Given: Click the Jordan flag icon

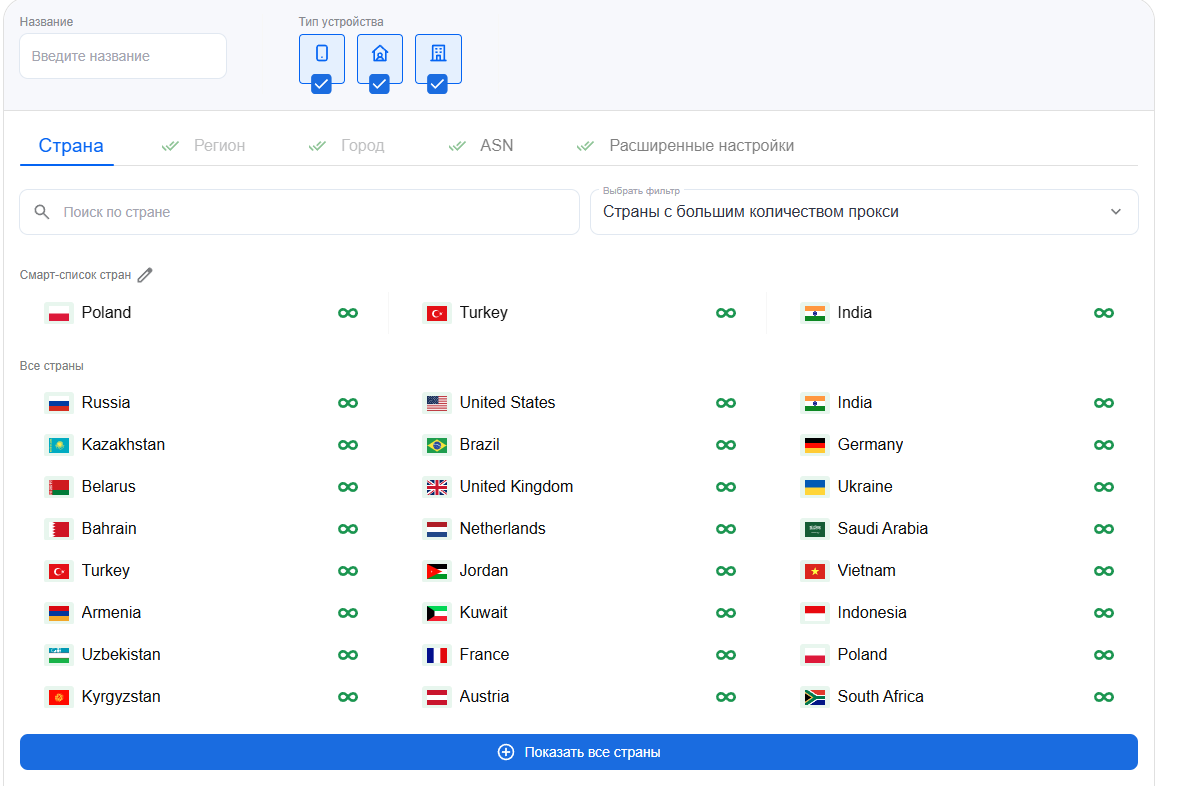Looking at the screenshot, I should click(437, 572).
